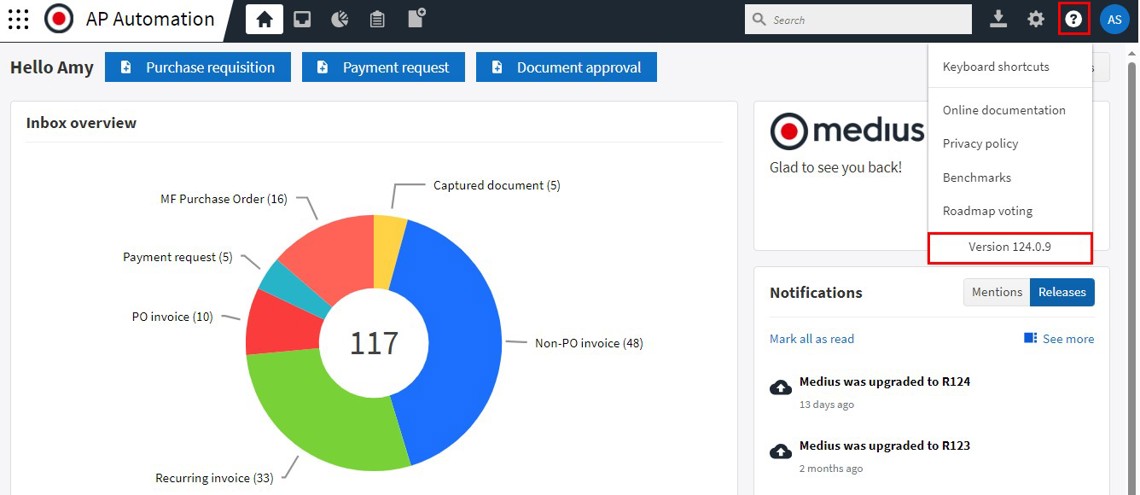Open the AS user avatar menu
This screenshot has width=1140, height=495.
(1114, 19)
